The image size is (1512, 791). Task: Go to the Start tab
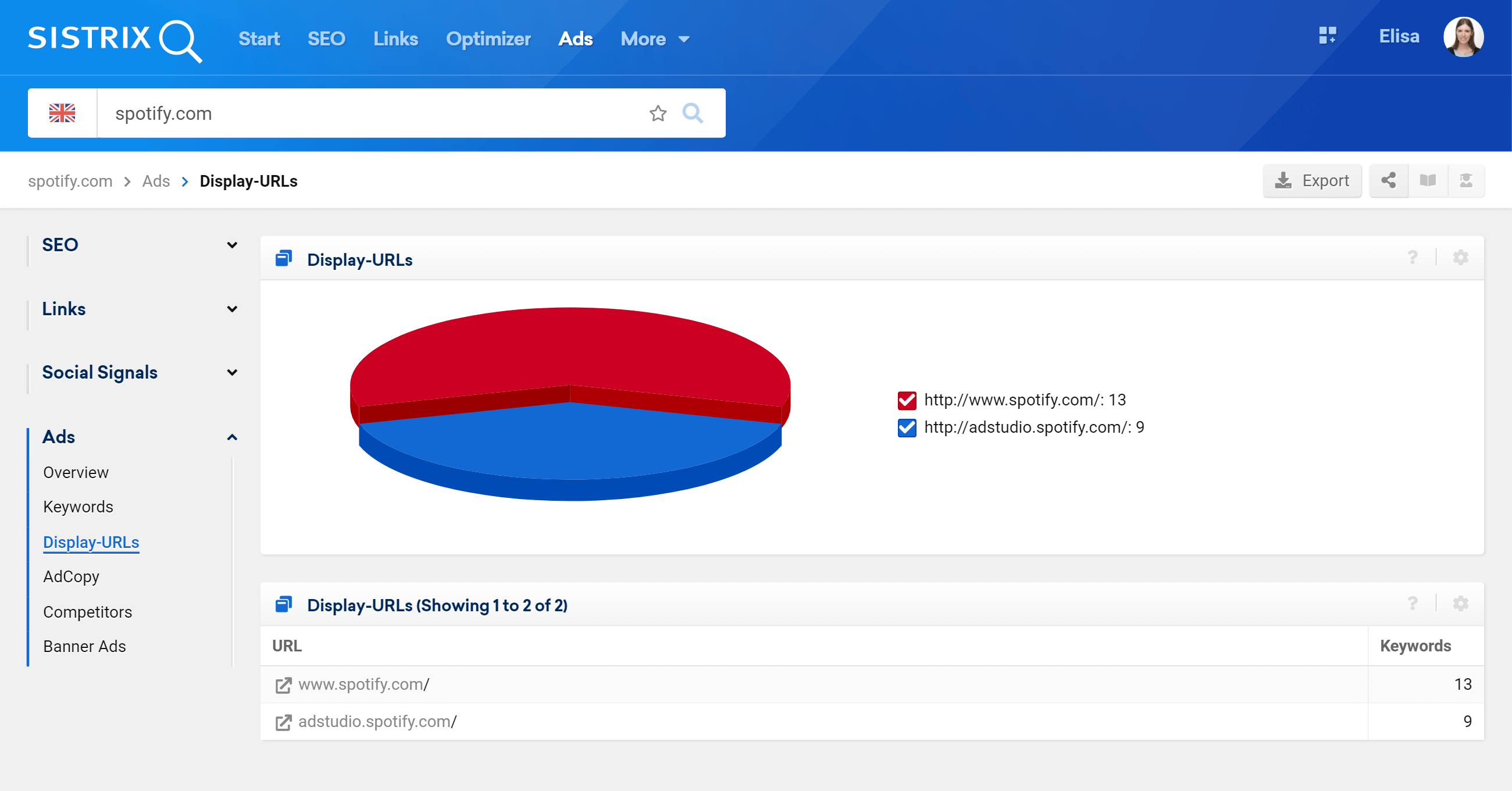pyautogui.click(x=259, y=39)
